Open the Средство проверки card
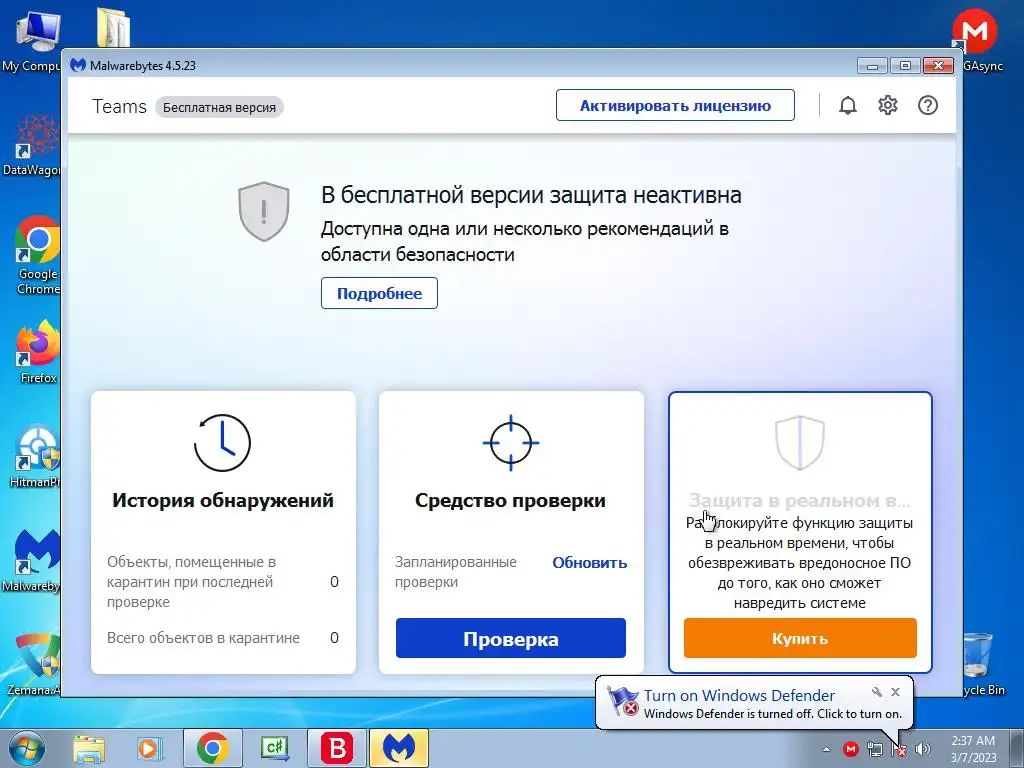 pos(511,532)
